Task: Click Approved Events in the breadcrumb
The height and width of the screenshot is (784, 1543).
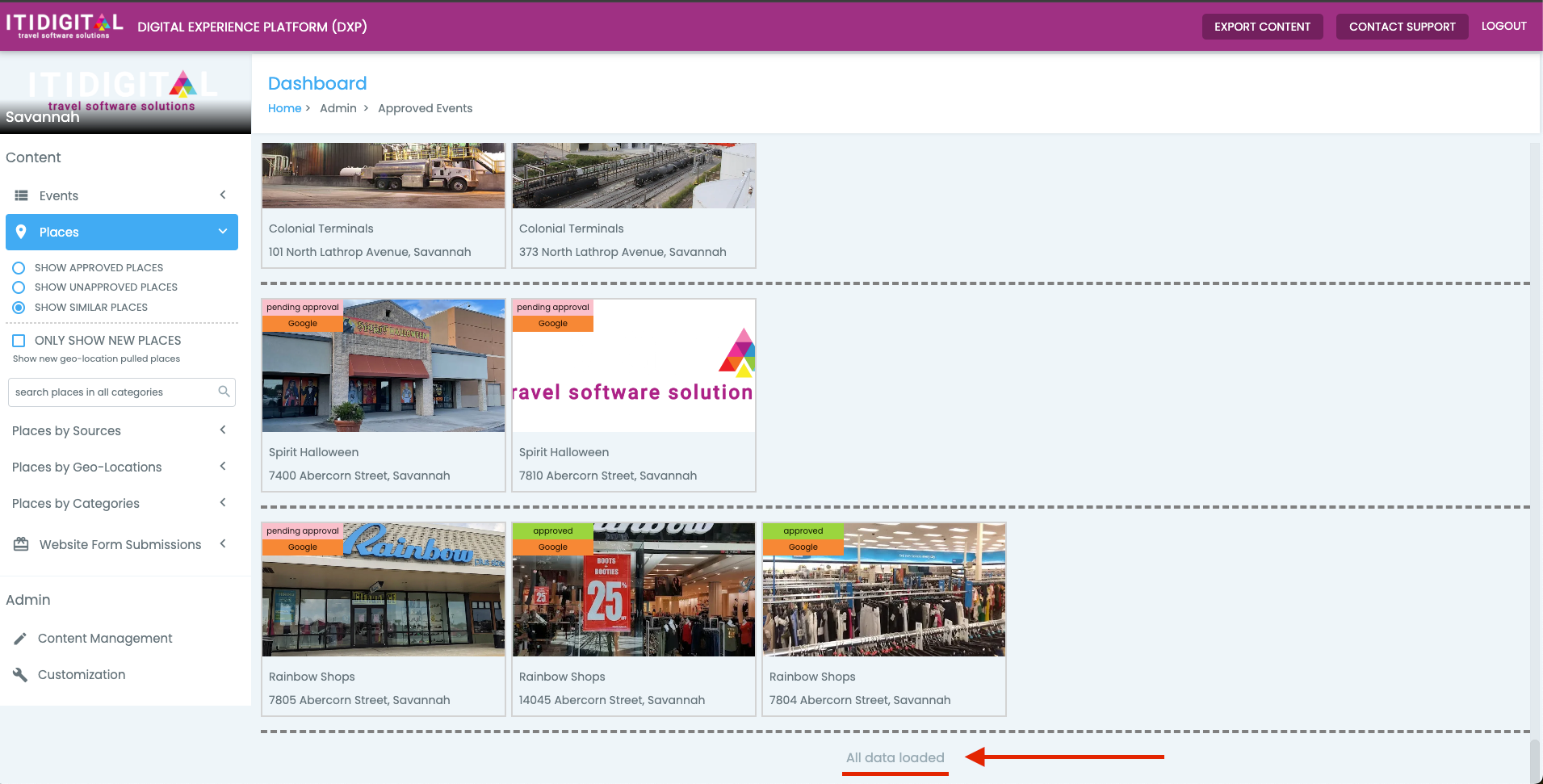Action: pos(425,108)
